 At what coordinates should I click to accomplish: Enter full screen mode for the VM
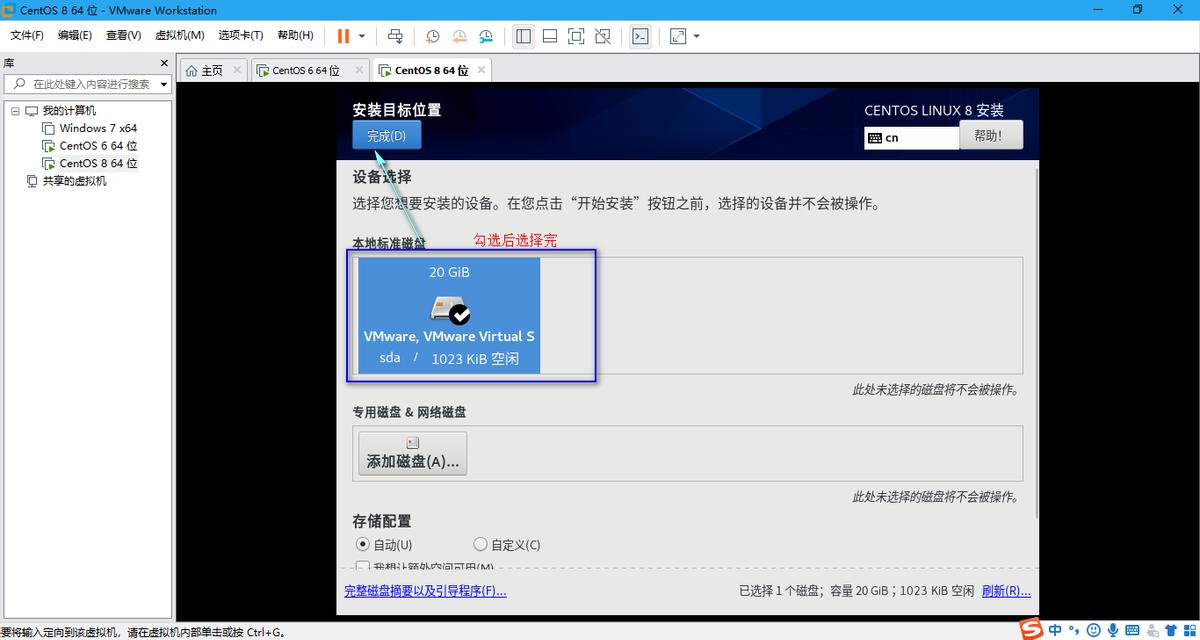pos(576,35)
